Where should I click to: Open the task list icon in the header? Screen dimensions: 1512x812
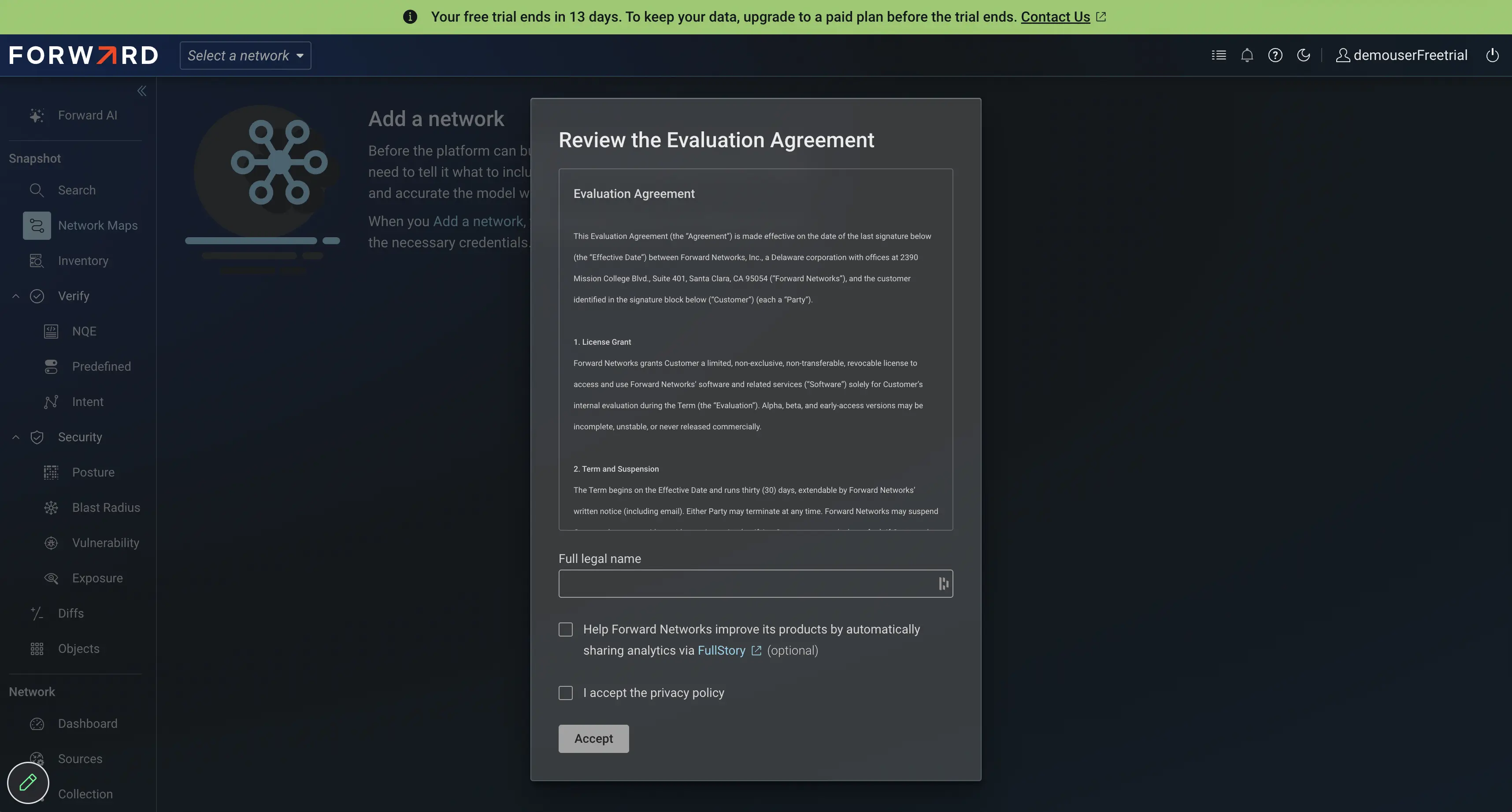(1219, 55)
